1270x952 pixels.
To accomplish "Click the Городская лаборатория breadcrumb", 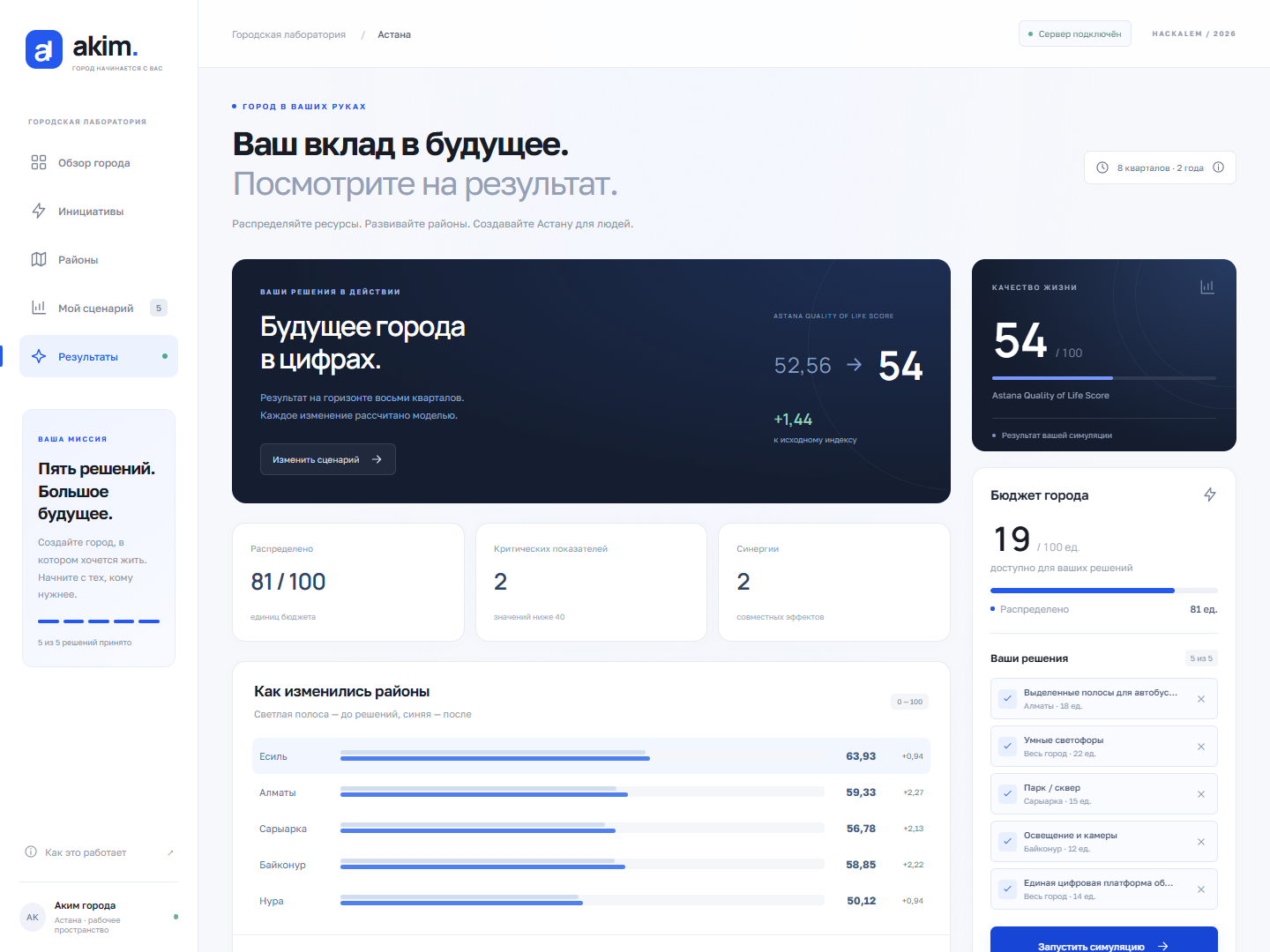I will [x=289, y=34].
